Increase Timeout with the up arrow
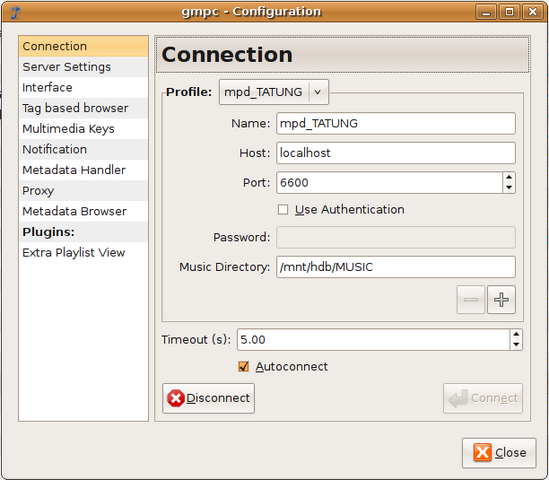This screenshot has width=549, height=480. pyautogui.click(x=516, y=334)
